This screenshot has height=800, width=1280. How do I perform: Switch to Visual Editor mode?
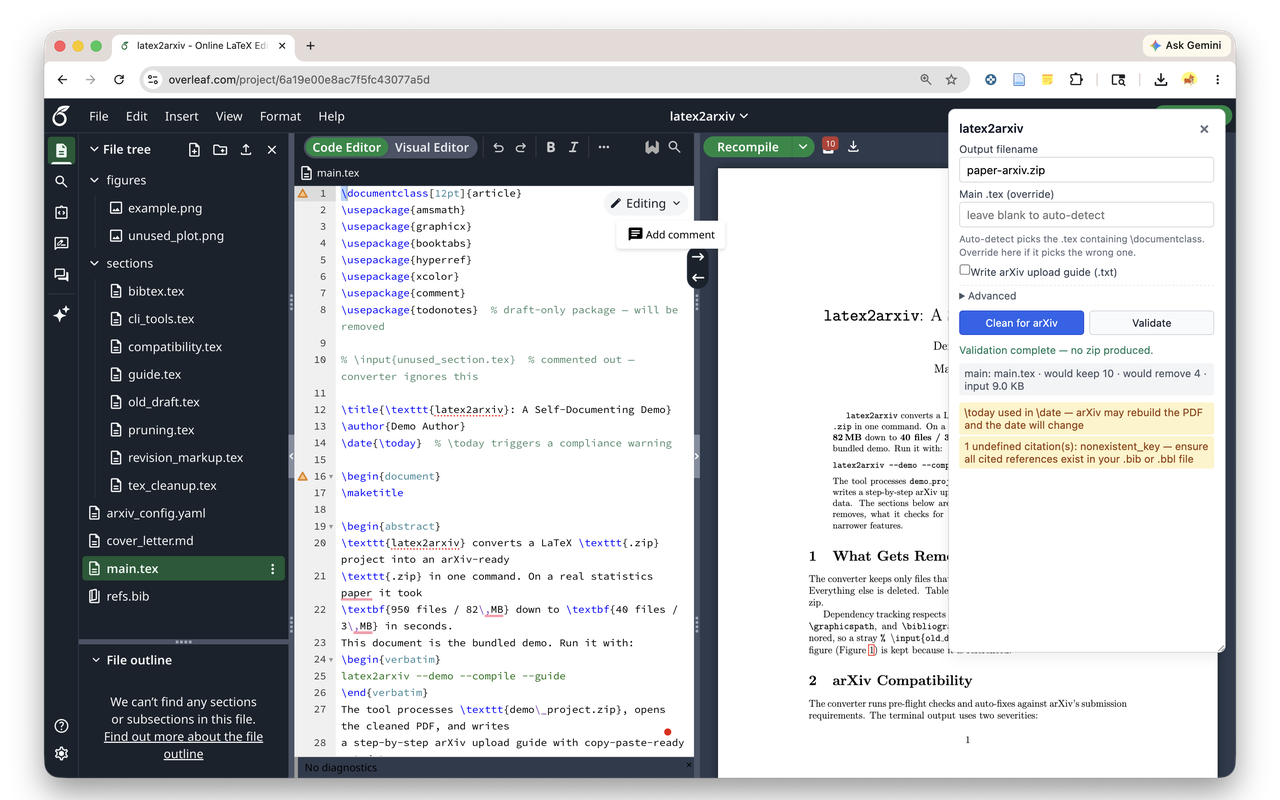point(431,147)
